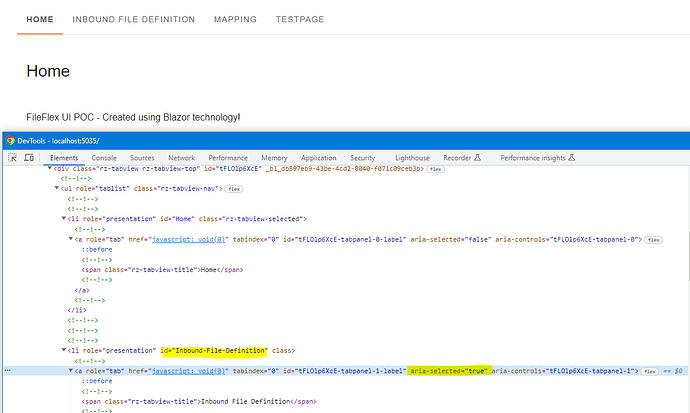Click the ellipsis beside the selected DOM row
This screenshot has height=413, width=690.
pyautogui.click(x=7, y=370)
